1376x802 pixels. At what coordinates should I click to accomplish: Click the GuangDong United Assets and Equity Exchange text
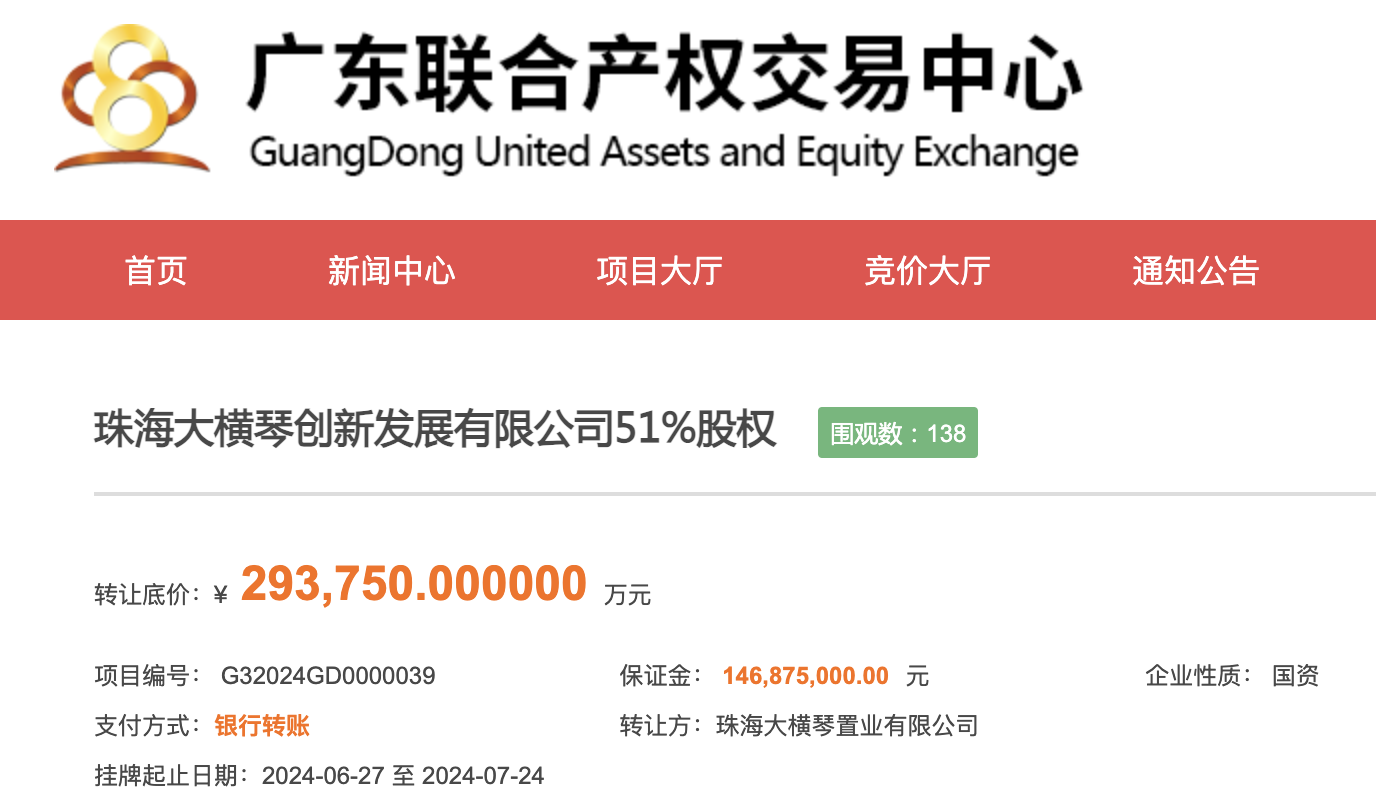664,153
